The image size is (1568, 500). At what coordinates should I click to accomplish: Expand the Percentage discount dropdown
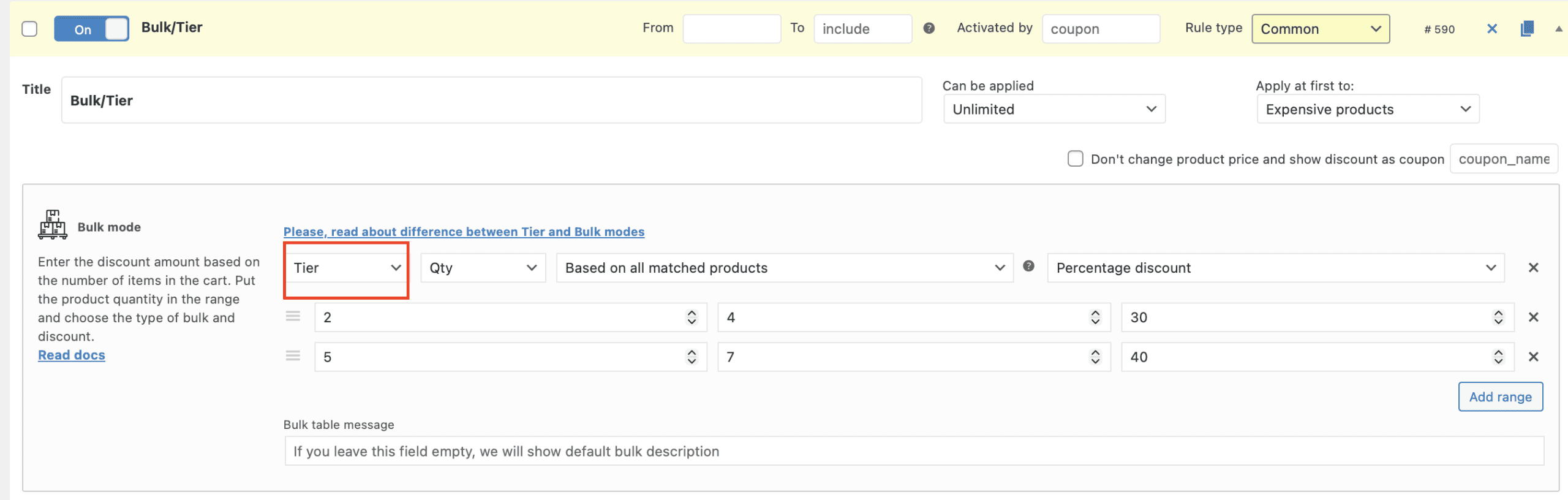click(1275, 268)
